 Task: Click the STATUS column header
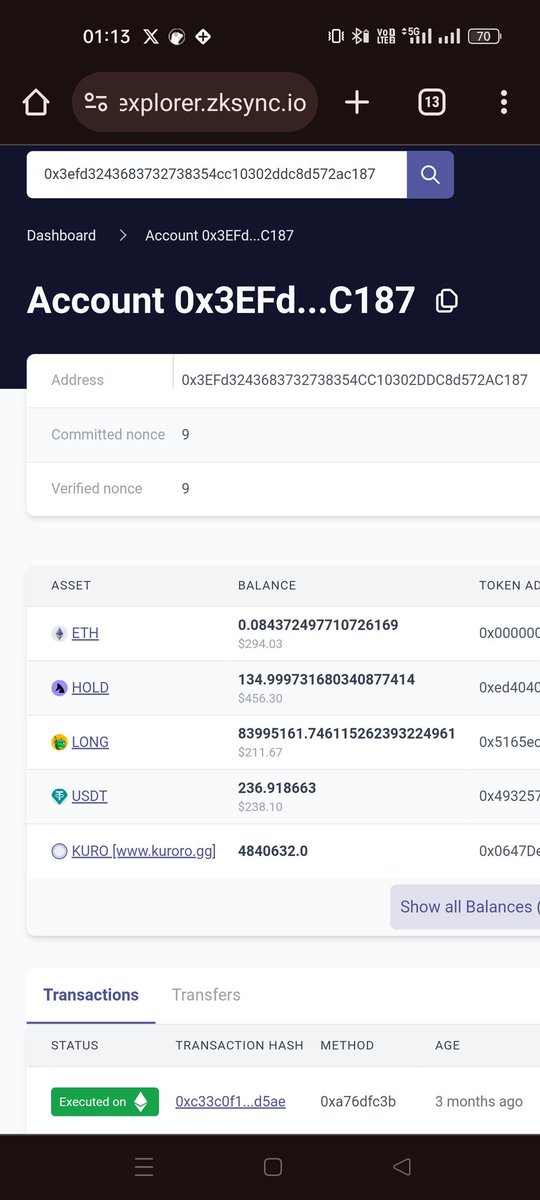click(x=75, y=1046)
